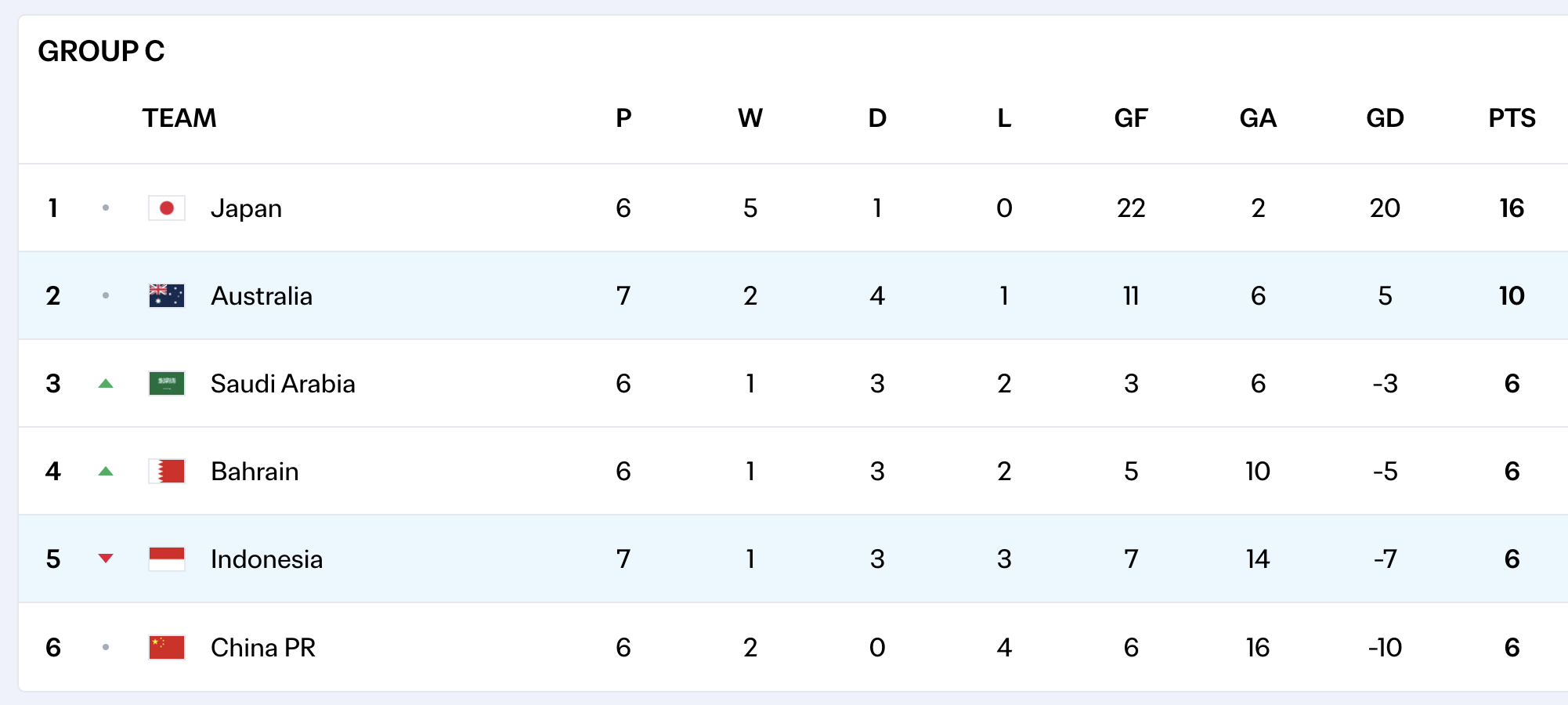The height and width of the screenshot is (705, 1568).
Task: Click the GF column header
Action: click(1131, 118)
